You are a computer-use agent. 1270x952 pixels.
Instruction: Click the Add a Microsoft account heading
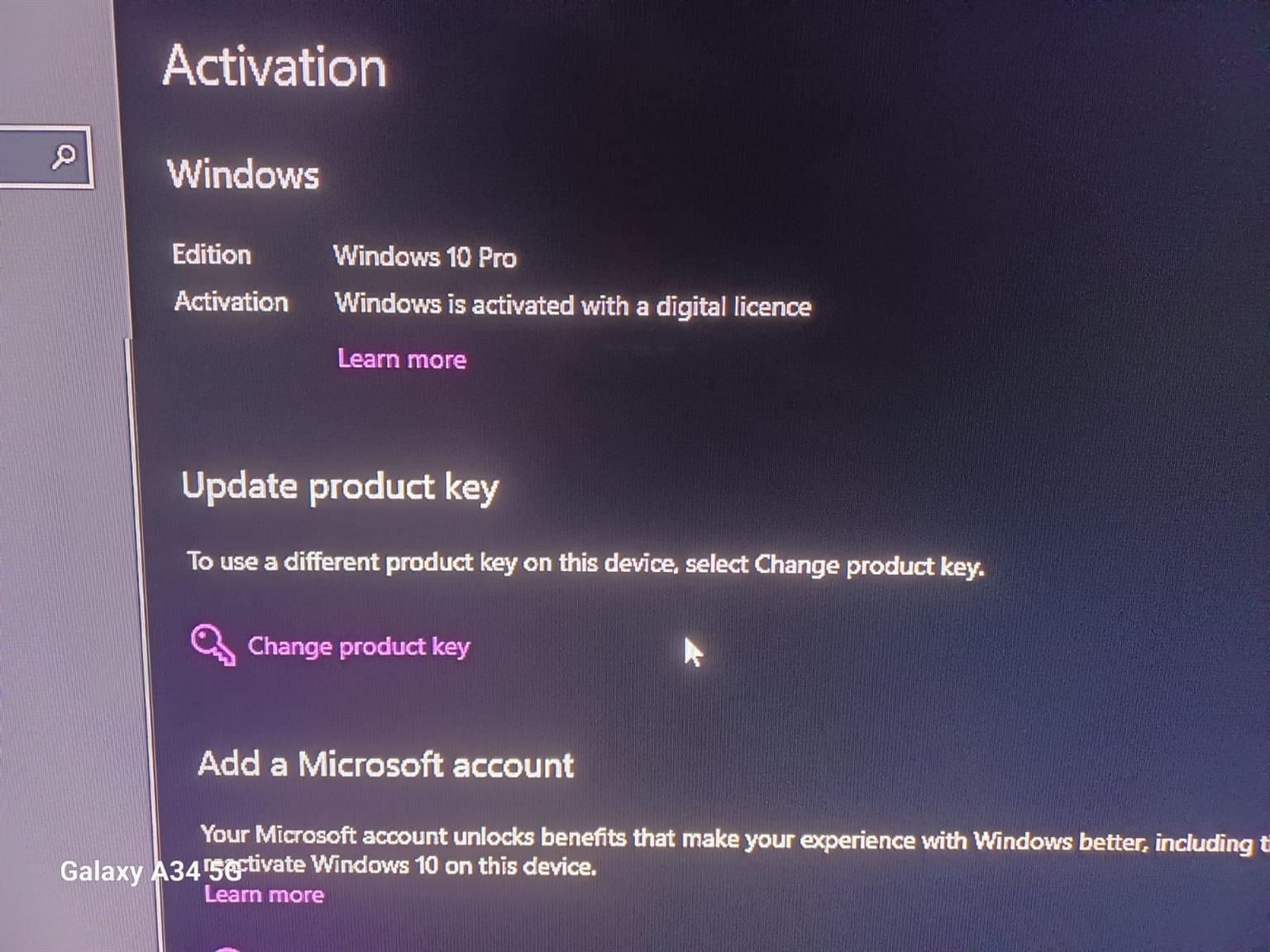tap(386, 764)
